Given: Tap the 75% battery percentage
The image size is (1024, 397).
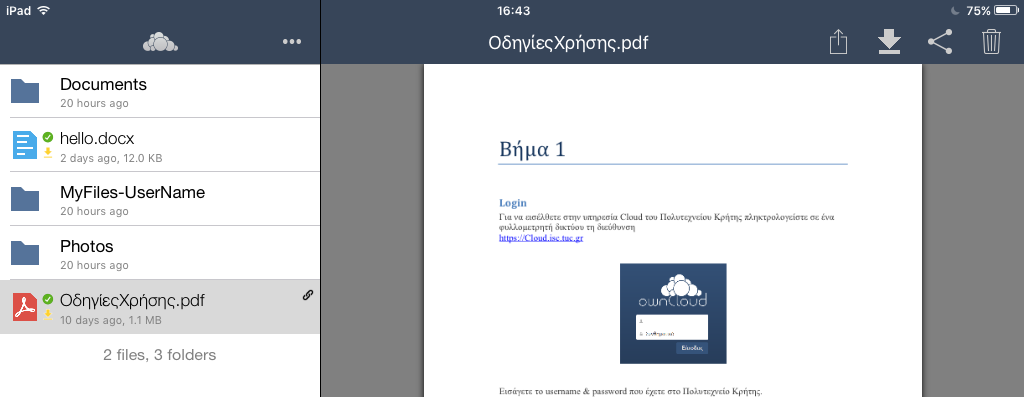Looking at the screenshot, I should tap(978, 10).
